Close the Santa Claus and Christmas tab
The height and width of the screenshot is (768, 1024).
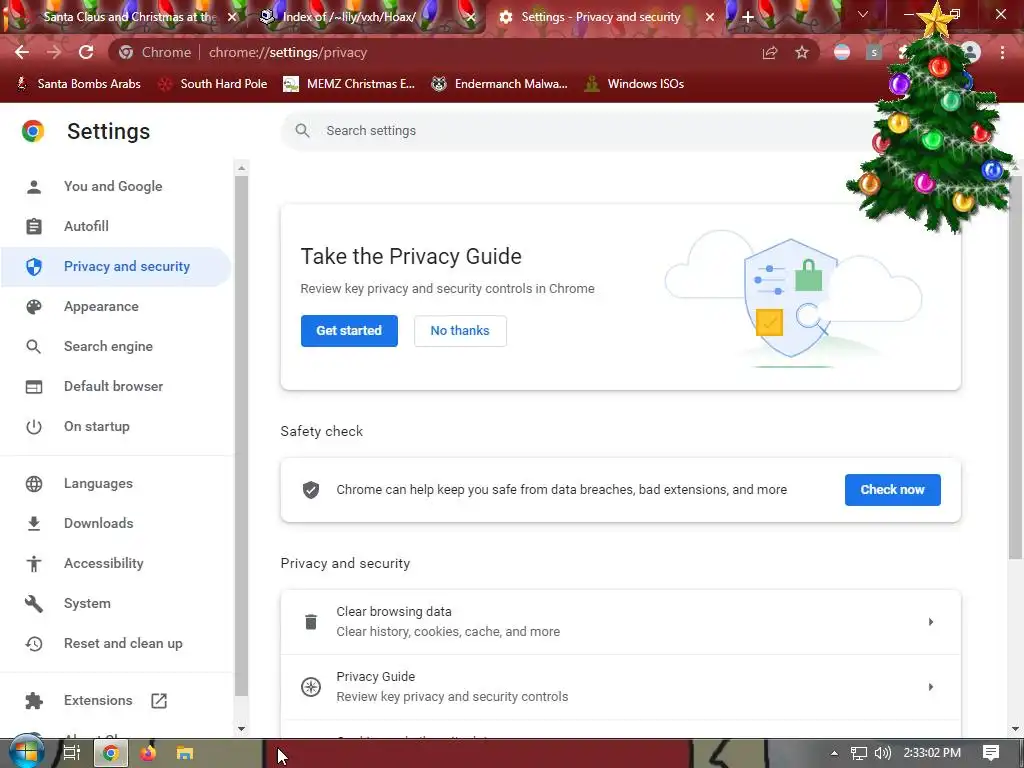[x=232, y=17]
